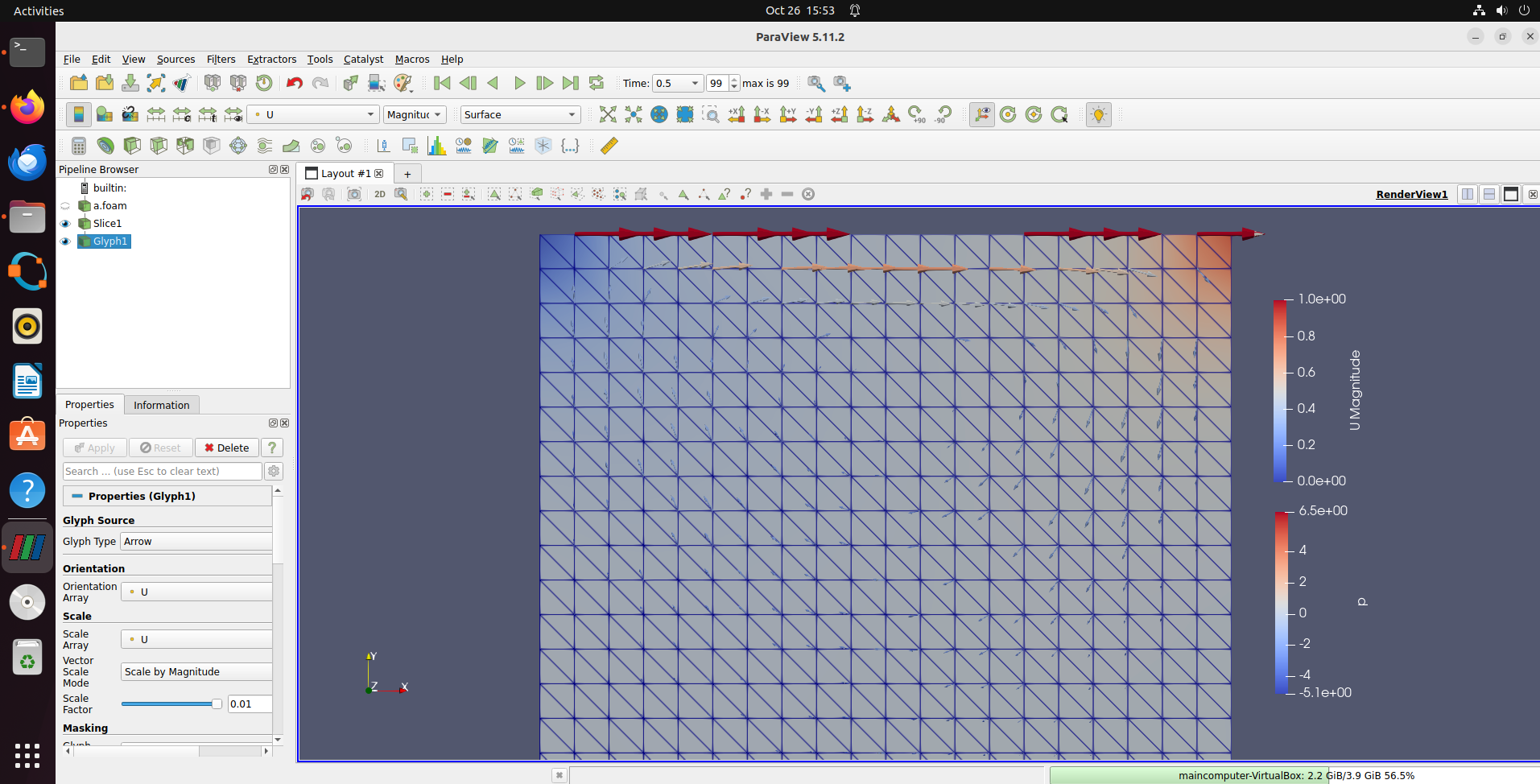Adjust the Scale Factor slider
Viewport: 1540px width, 784px height.
[x=171, y=703]
